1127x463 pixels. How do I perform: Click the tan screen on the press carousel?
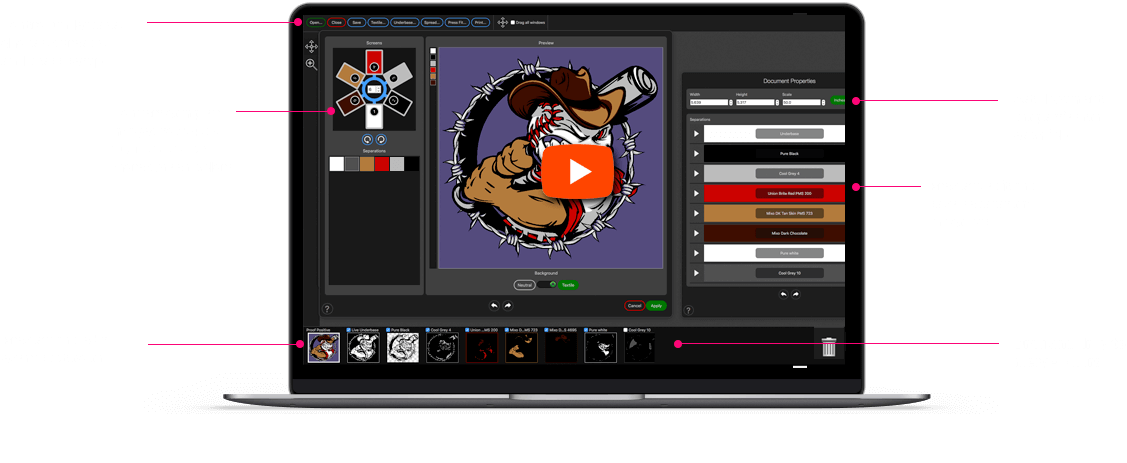(x=351, y=75)
